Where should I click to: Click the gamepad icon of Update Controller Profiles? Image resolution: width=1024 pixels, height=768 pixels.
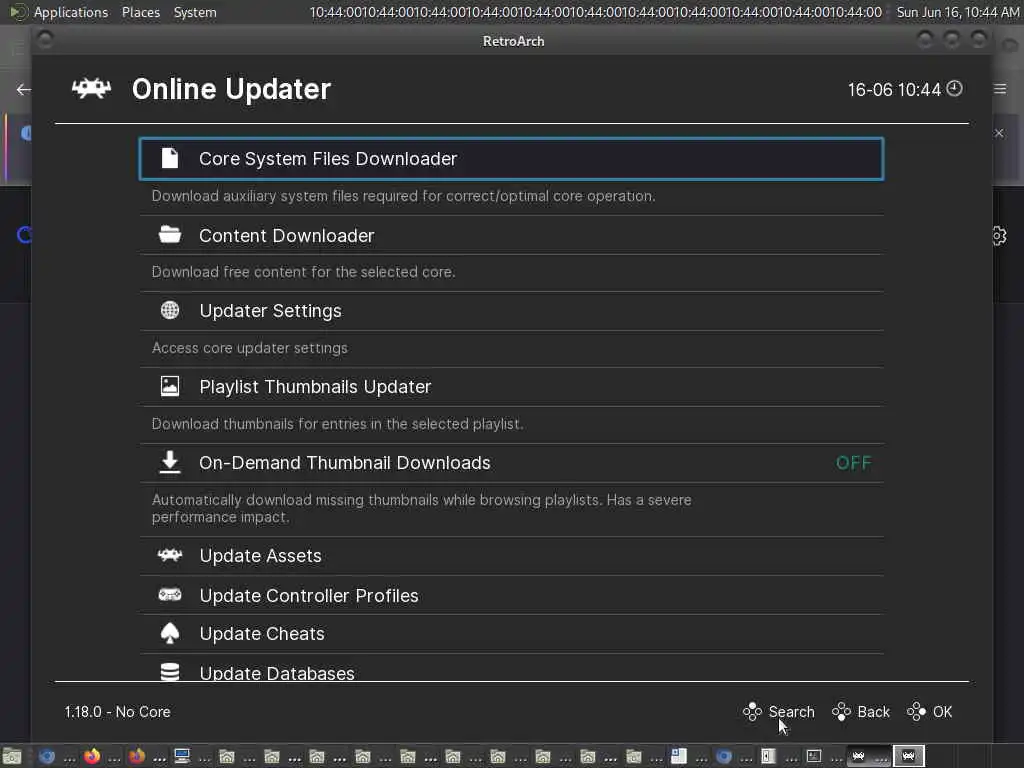click(170, 594)
